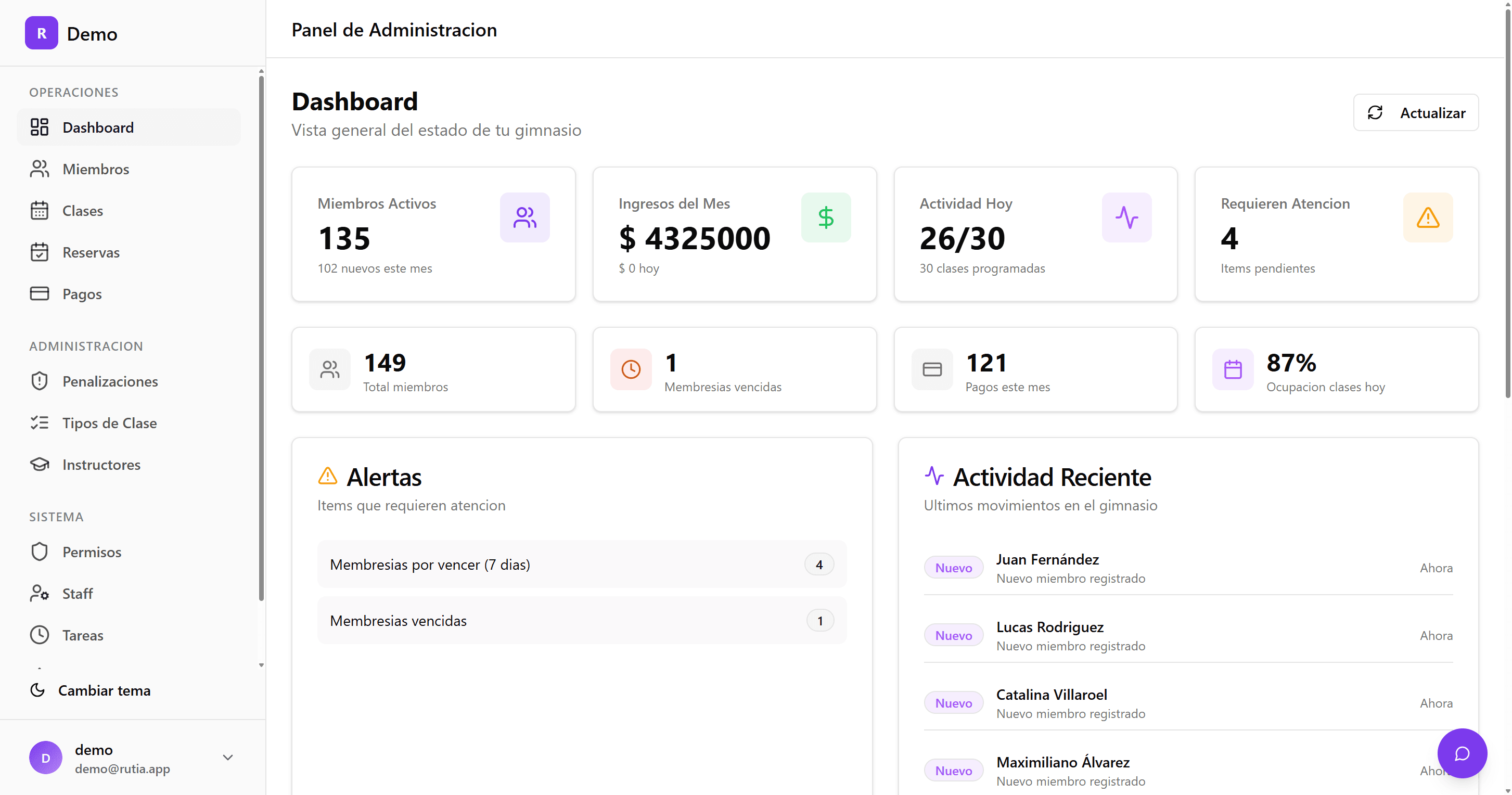Click the 87% Ocupacion clases card
1512x795 pixels.
[1337, 370]
